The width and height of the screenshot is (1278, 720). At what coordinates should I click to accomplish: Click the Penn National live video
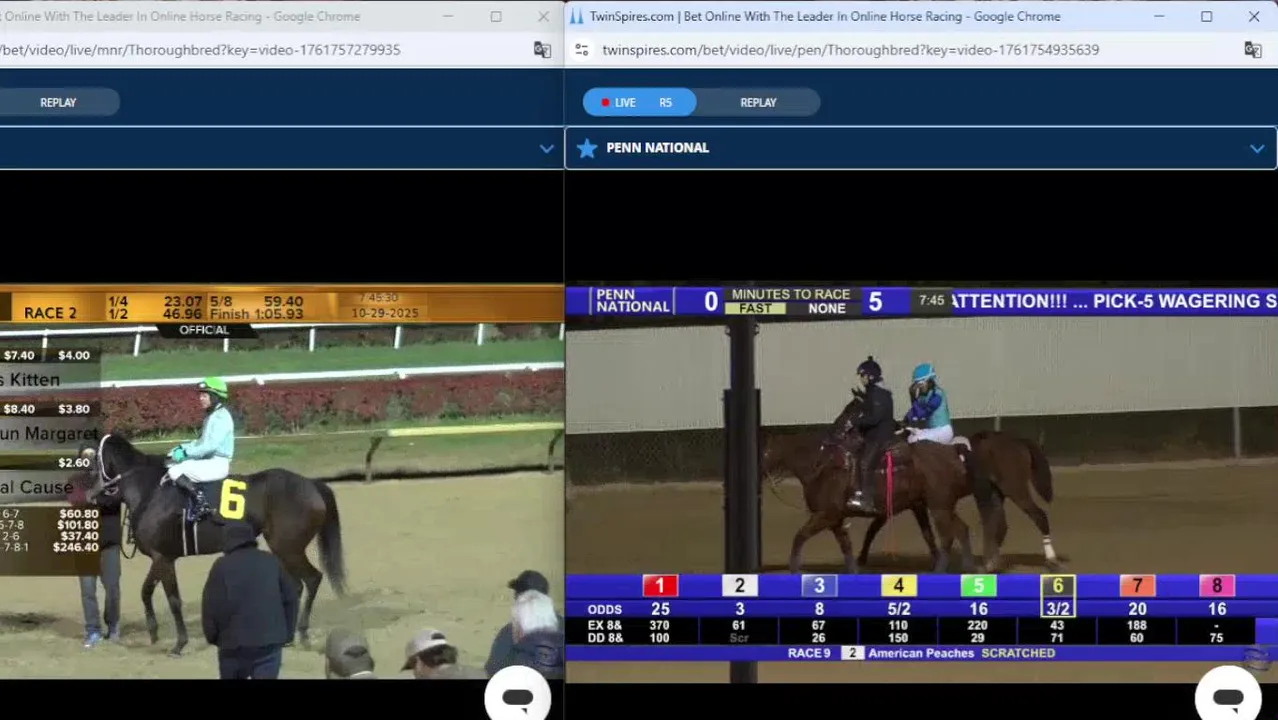coord(921,483)
